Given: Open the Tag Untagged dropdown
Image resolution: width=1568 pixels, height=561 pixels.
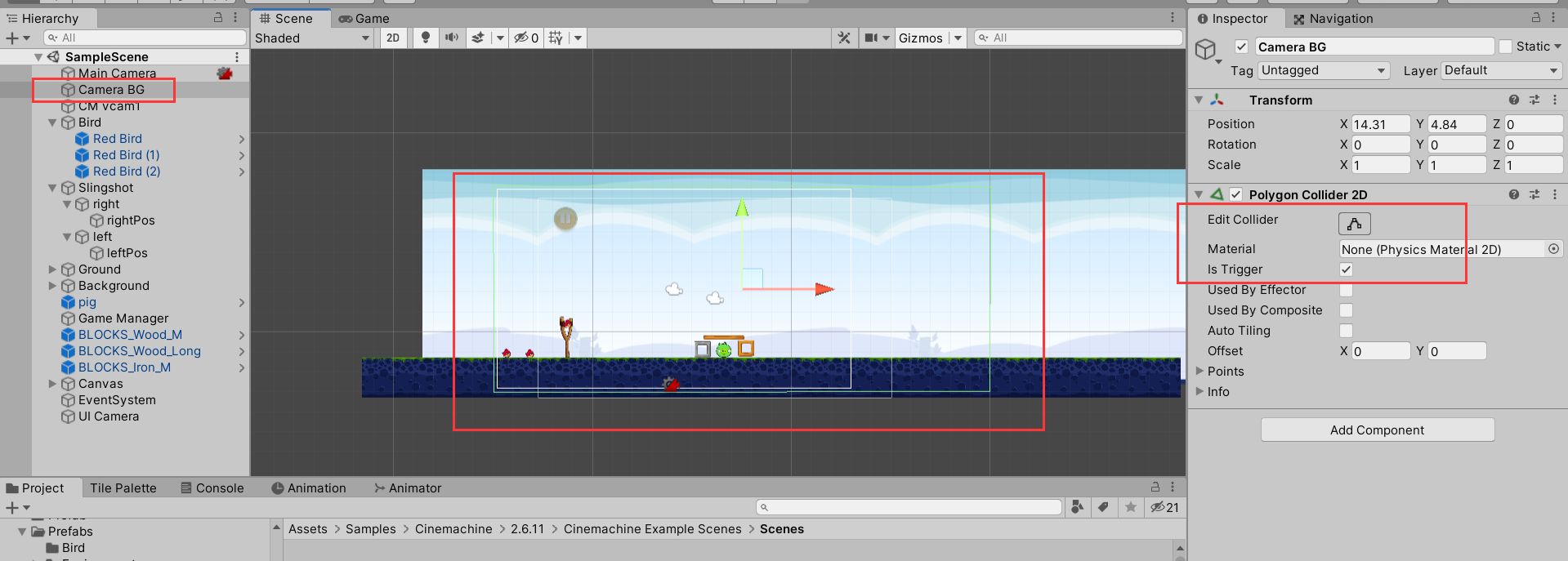Looking at the screenshot, I should (1324, 70).
